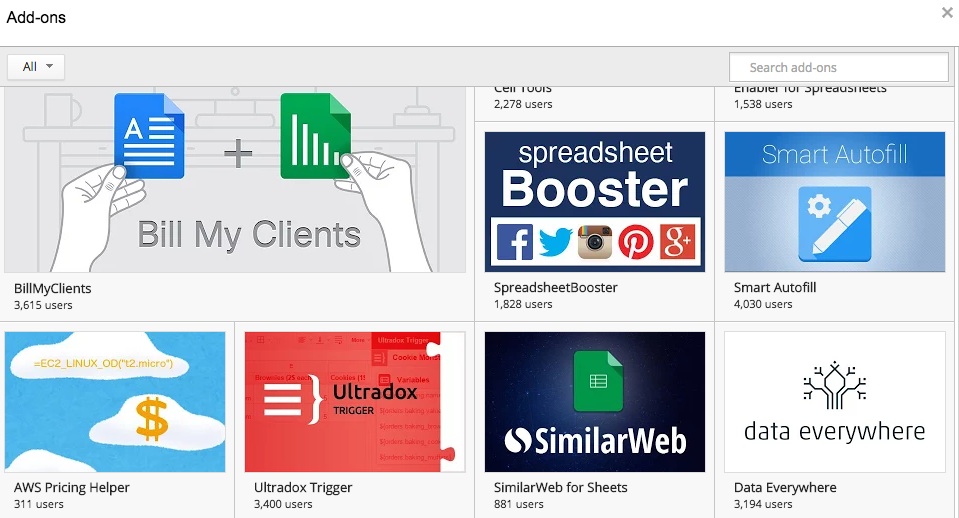Open AWS Pricing Helper add-on name
Screen dimensions: 959x518
[72, 488]
